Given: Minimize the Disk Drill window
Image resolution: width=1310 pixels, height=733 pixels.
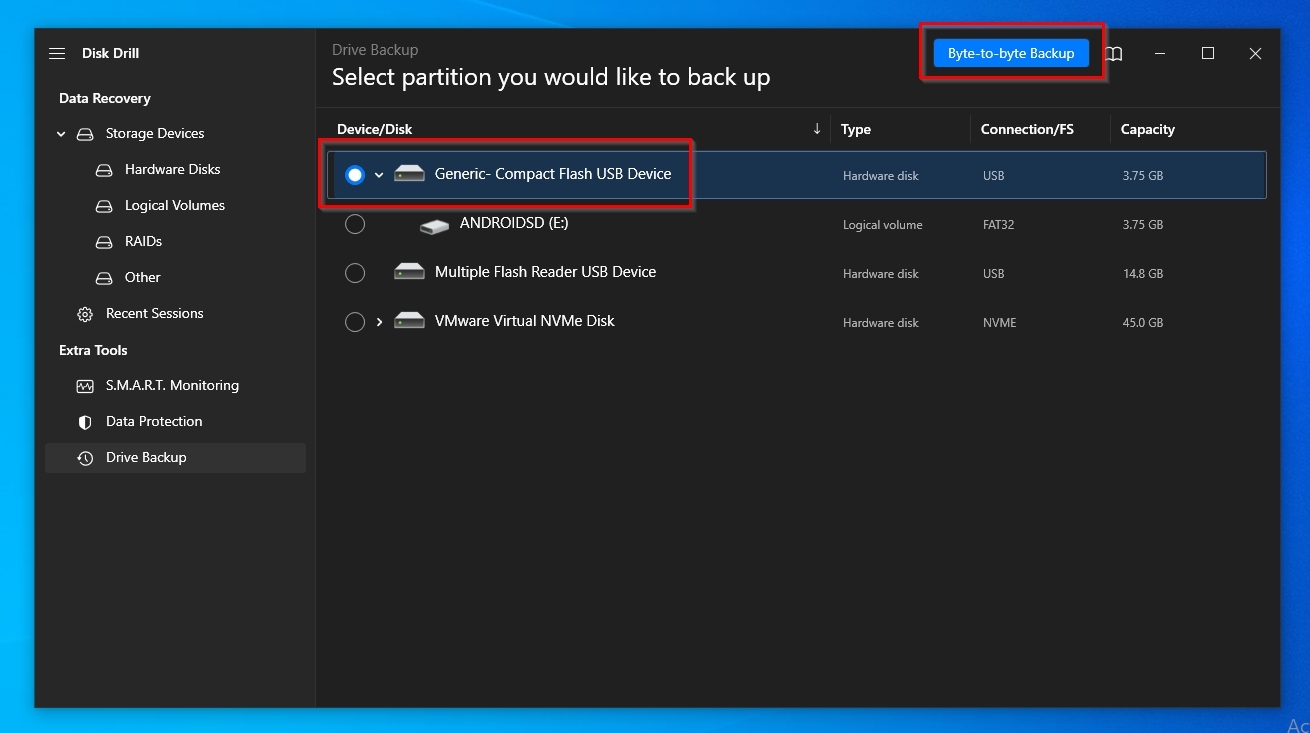Looking at the screenshot, I should tap(1160, 53).
